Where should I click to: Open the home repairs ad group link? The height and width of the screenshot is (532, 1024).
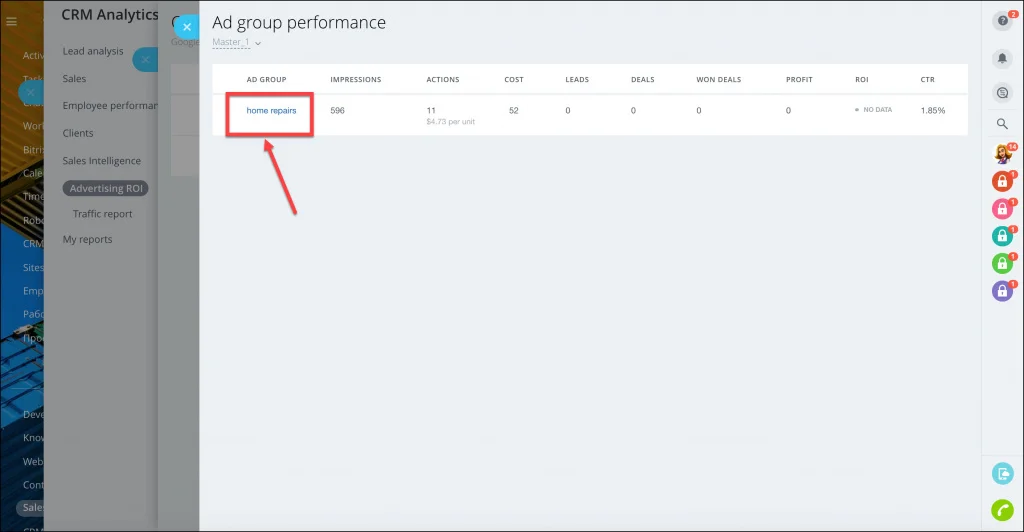tap(271, 110)
